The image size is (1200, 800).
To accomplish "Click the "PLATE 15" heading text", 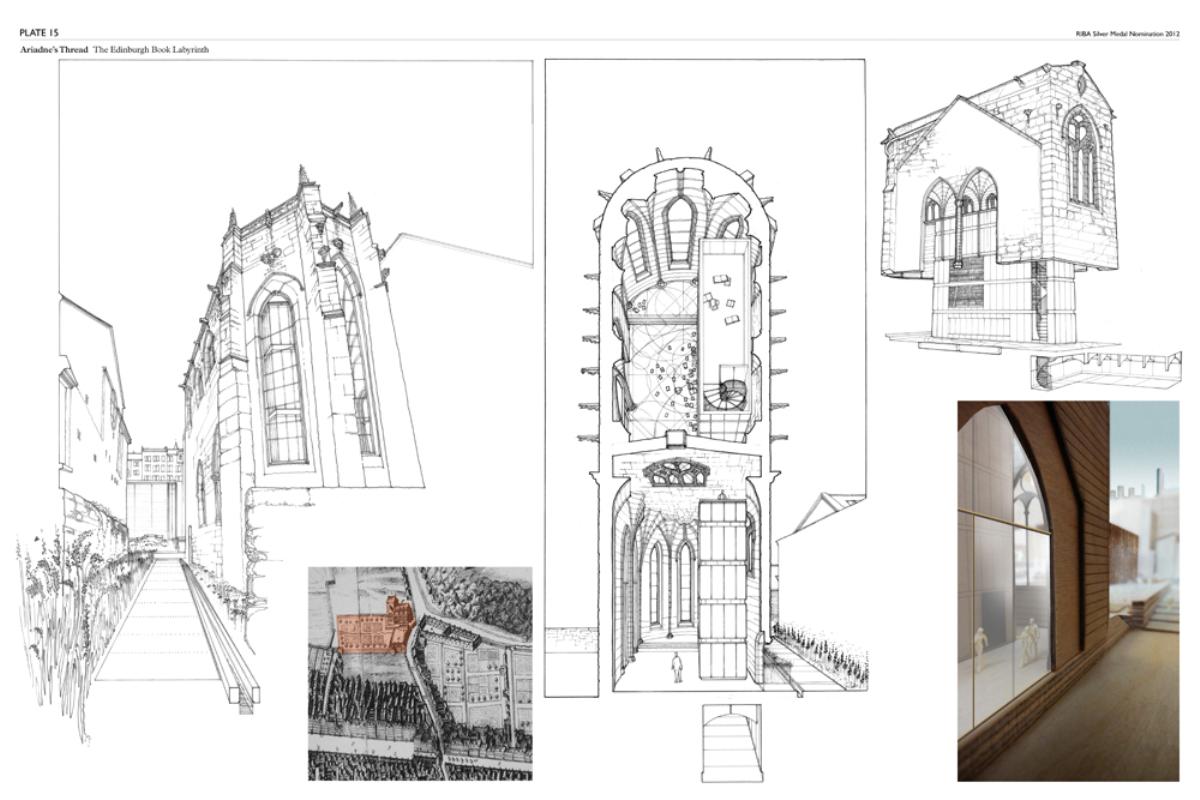I will 40,33.
